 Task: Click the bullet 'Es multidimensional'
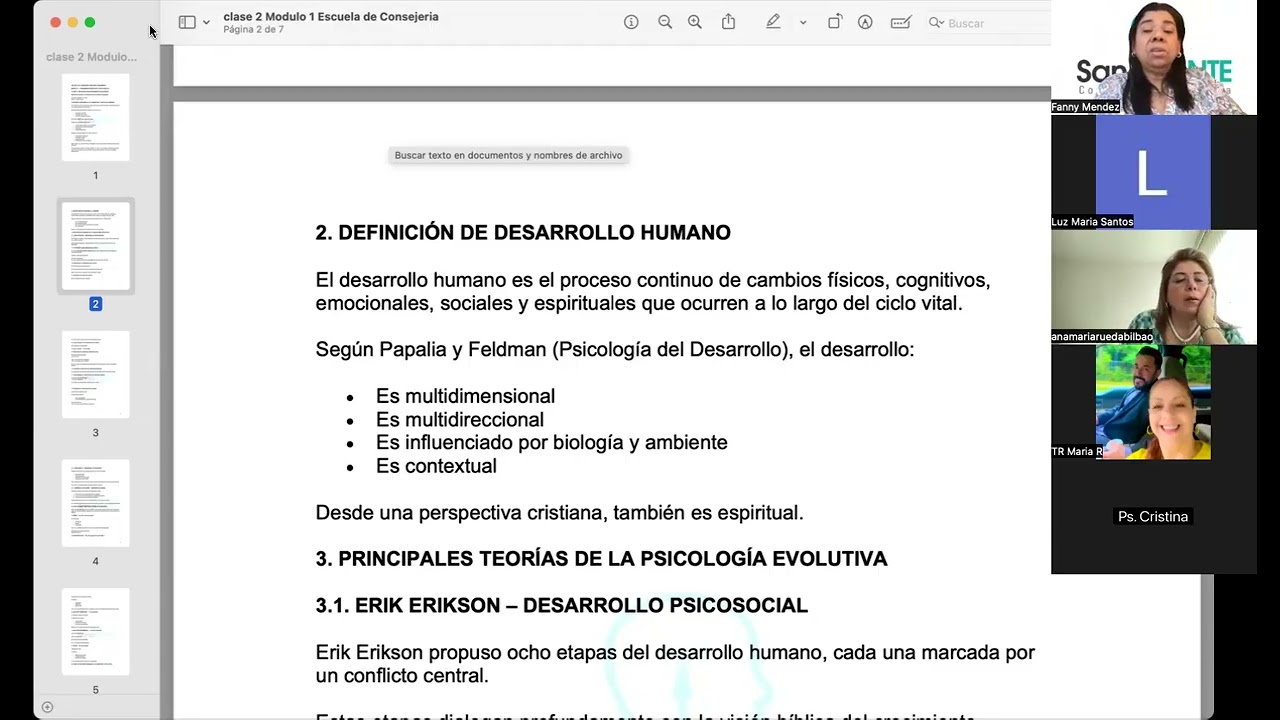pyautogui.click(x=465, y=396)
